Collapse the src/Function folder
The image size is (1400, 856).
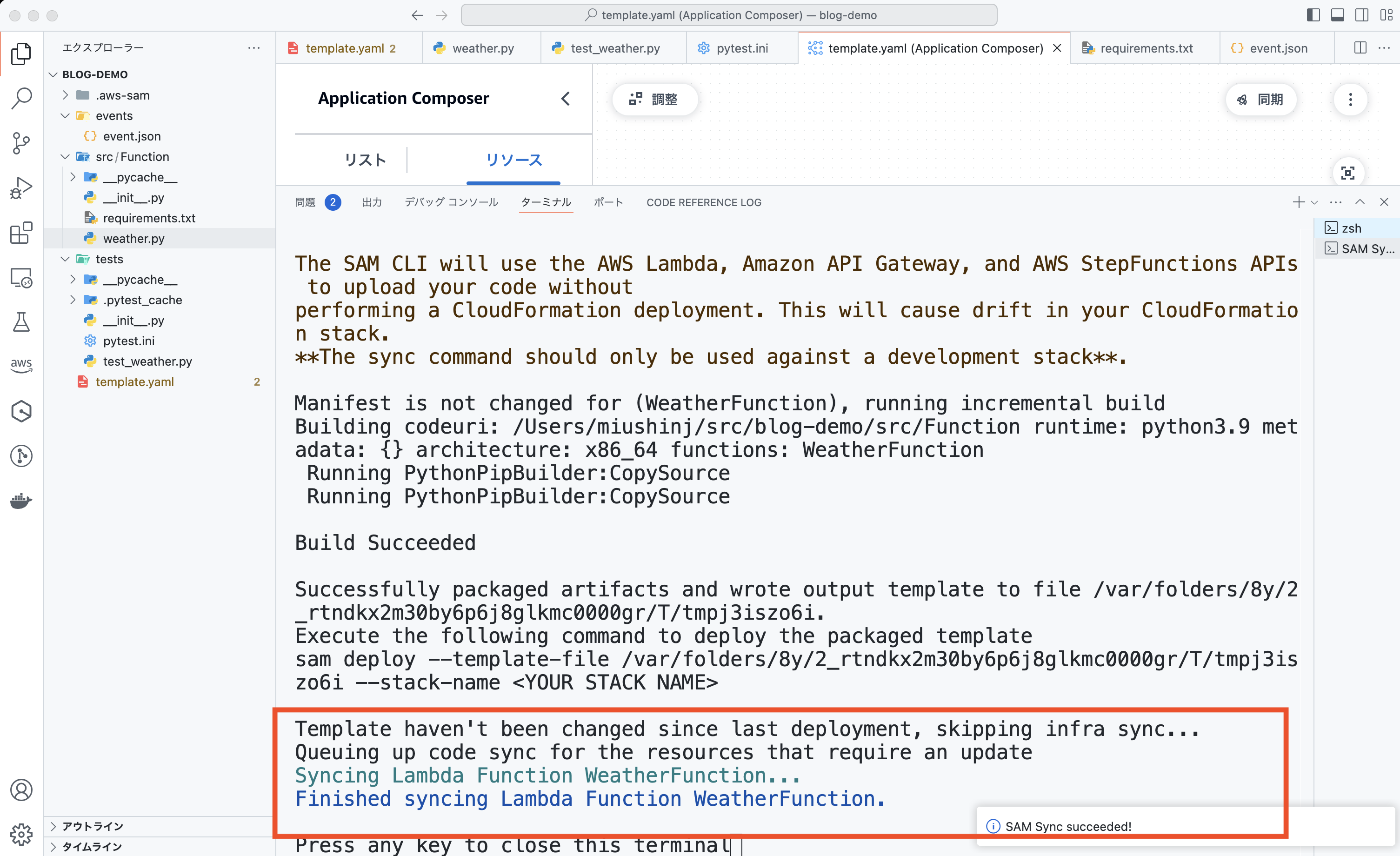pos(64,156)
